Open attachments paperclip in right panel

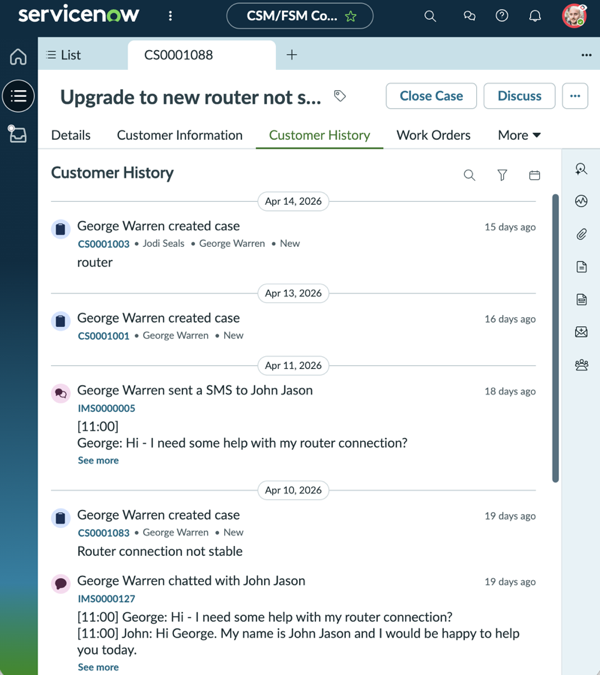581,234
